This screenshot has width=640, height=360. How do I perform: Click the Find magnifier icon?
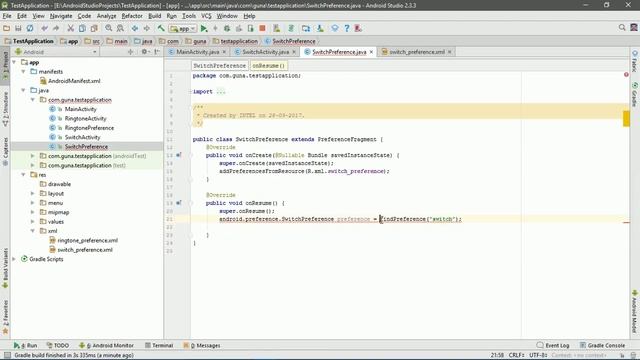click(109, 28)
